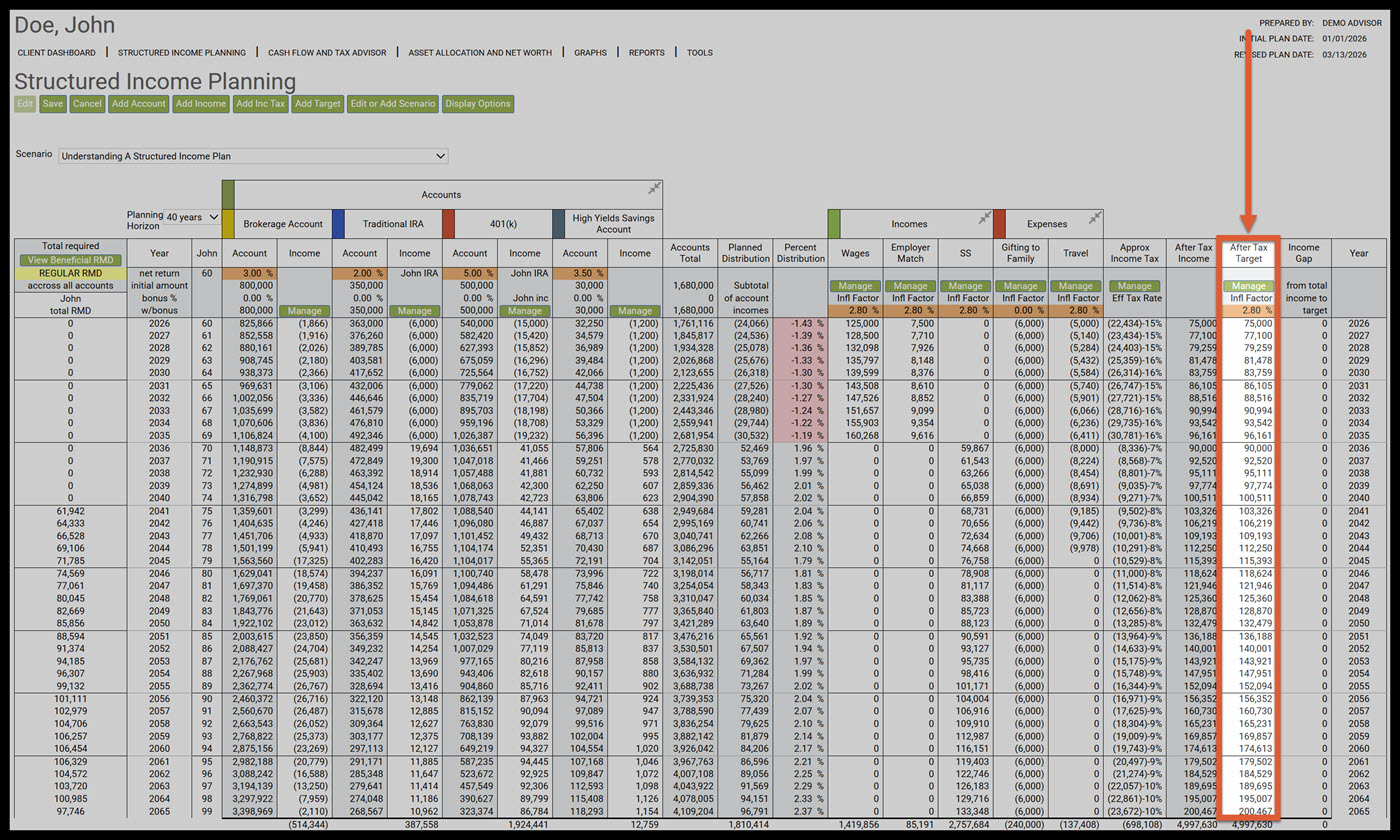Click Manage under Employer Match
The height and width of the screenshot is (840, 1400).
pos(910,286)
